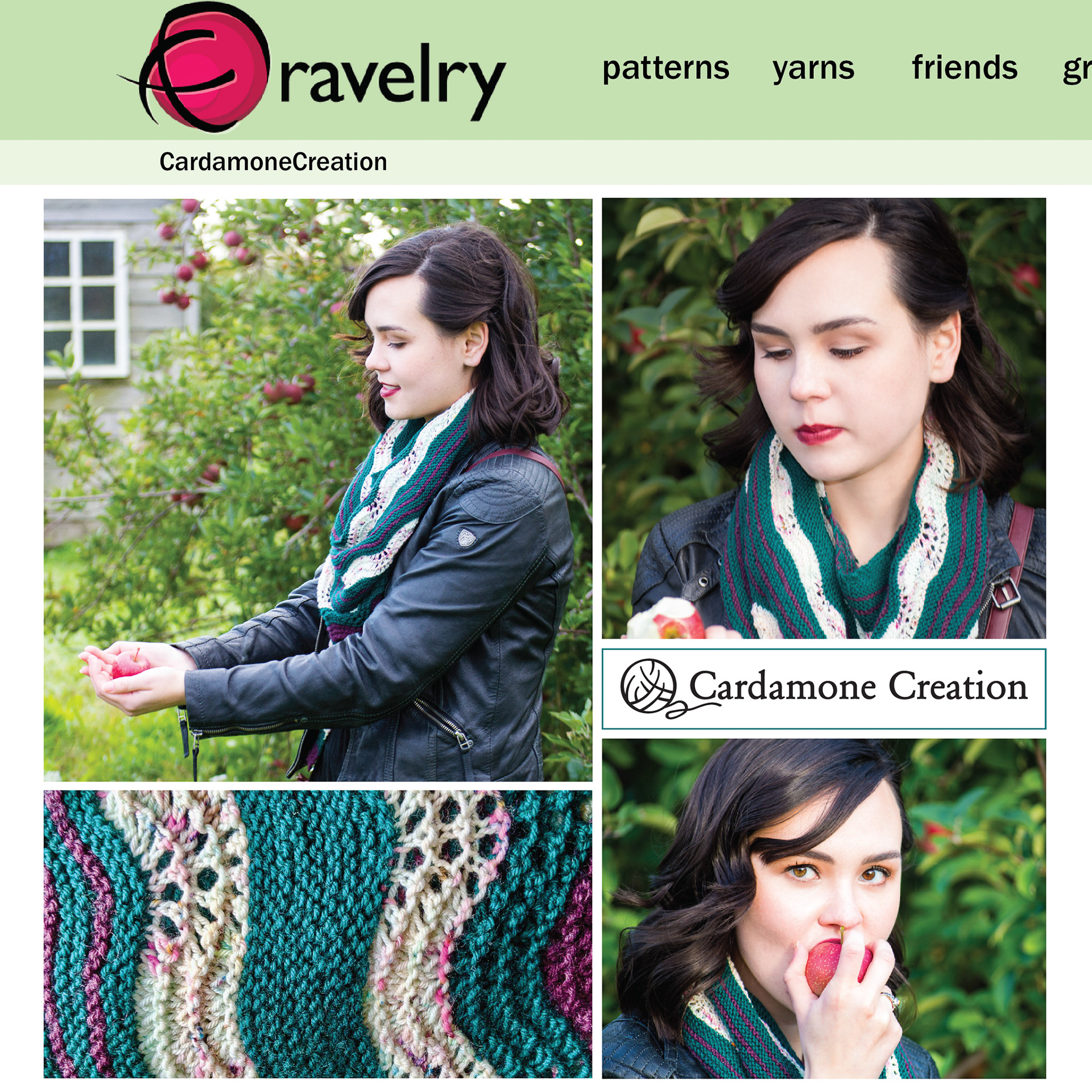Screen dimensions: 1092x1092
Task: Open the CardamoneCreation profile link
Action: (273, 162)
